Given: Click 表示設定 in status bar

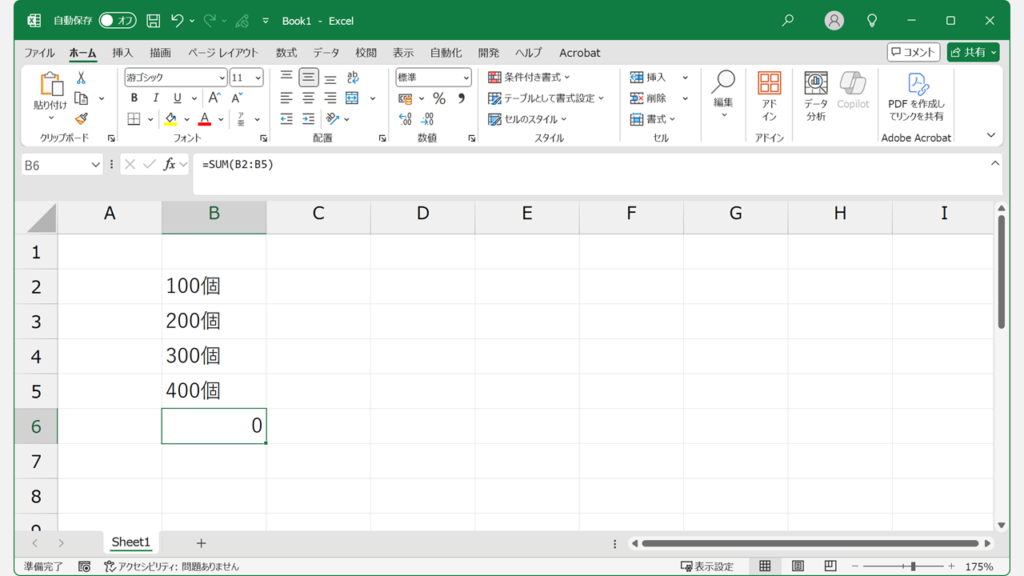Looking at the screenshot, I should pyautogui.click(x=707, y=566).
